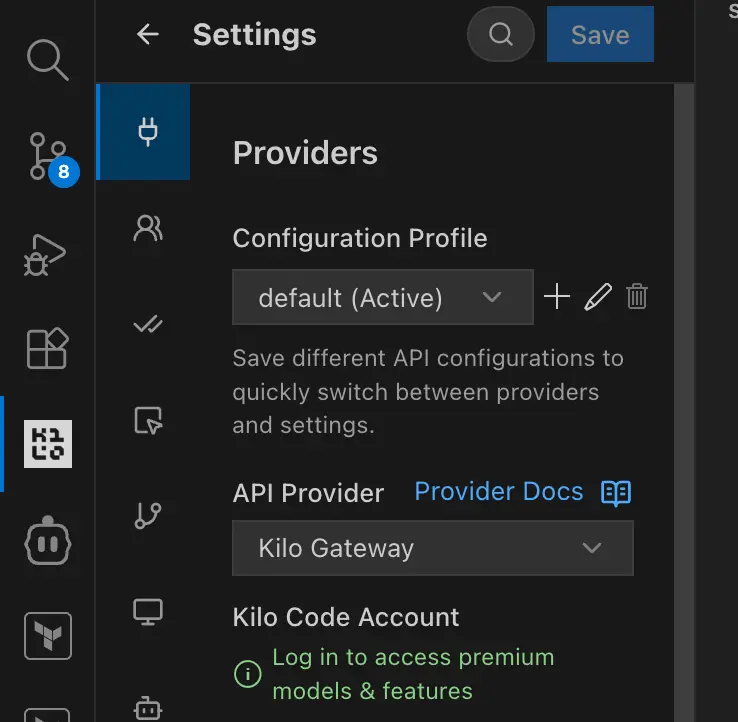Open the Kilo Code panel icon
738x722 pixels.
click(x=48, y=444)
